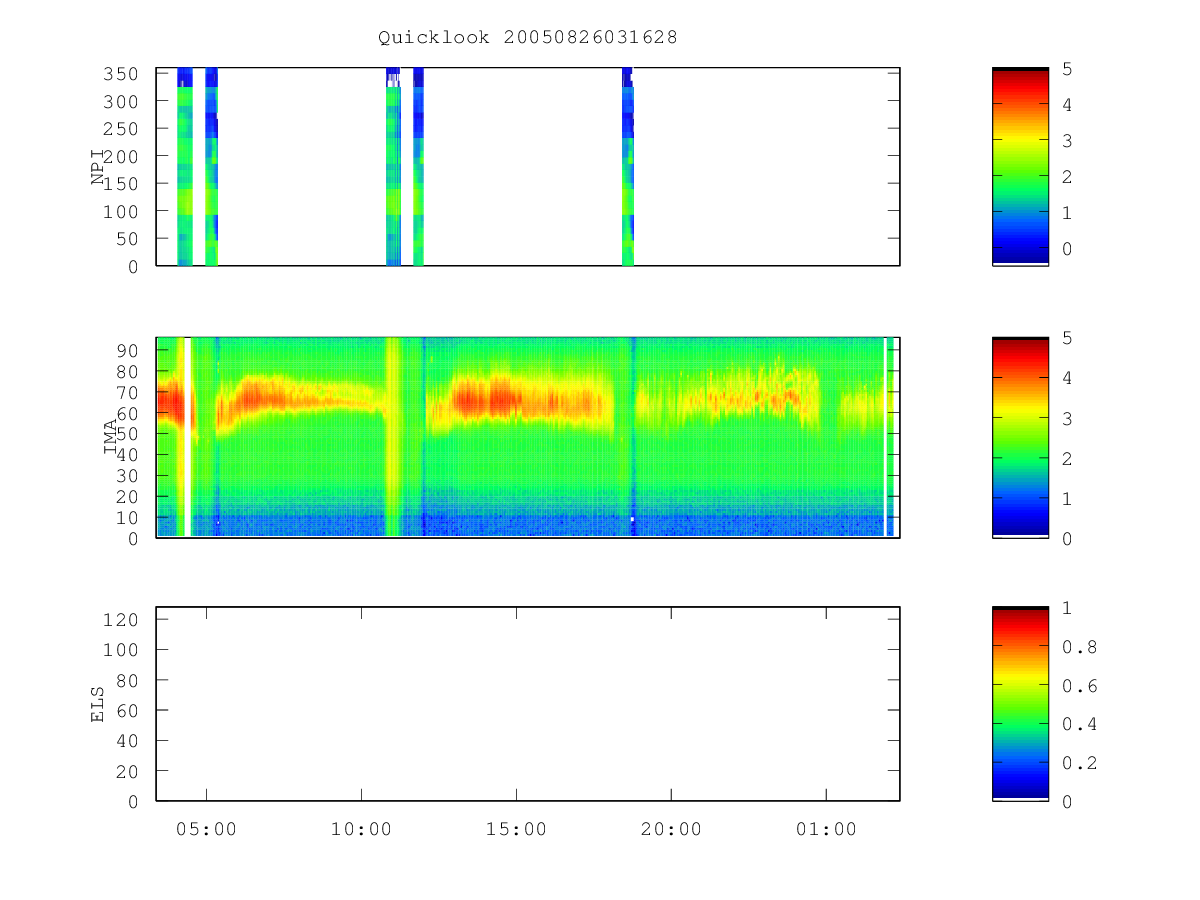Click the 200 tick on NPI axis
Screen dimensions: 1200x900
click(122, 156)
